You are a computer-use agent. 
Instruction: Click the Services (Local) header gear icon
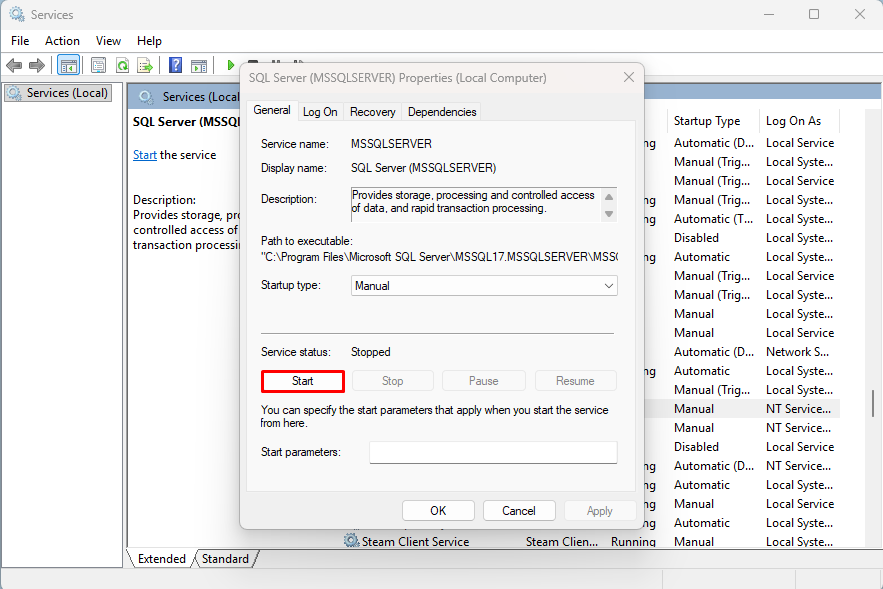(146, 97)
